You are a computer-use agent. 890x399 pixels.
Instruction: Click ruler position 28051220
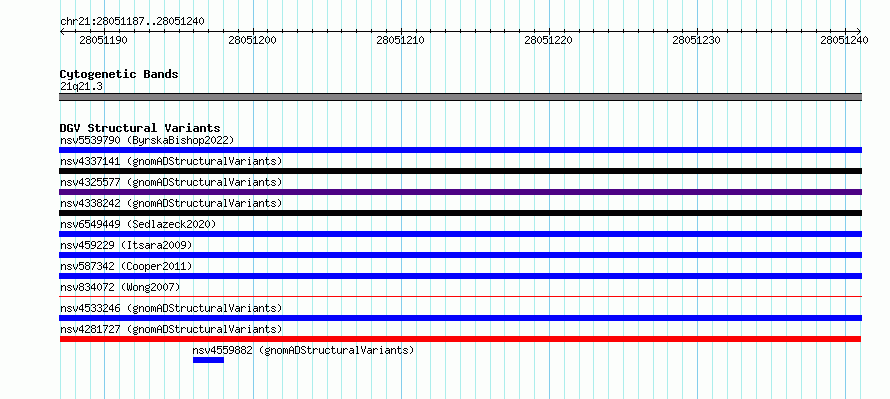pyautogui.click(x=548, y=40)
